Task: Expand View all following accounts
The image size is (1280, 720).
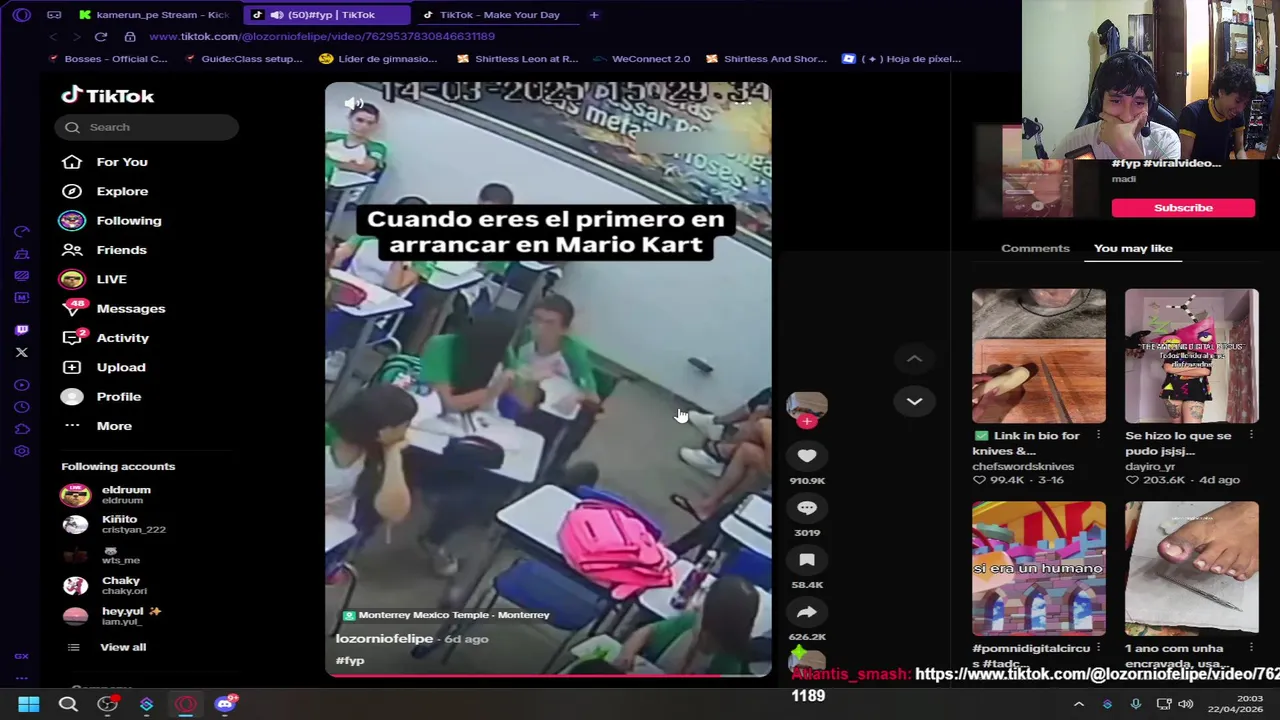Action: coord(123,647)
